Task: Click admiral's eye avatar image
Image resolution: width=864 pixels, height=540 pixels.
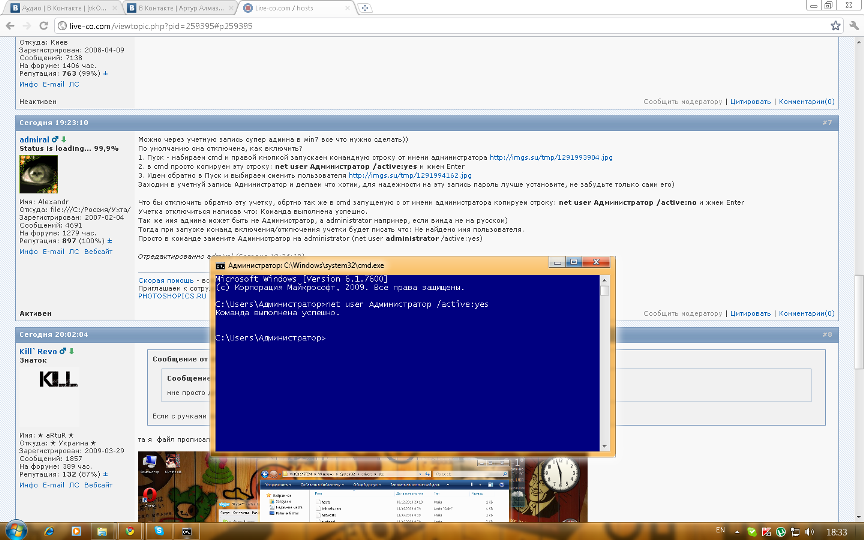Action: (x=39, y=174)
